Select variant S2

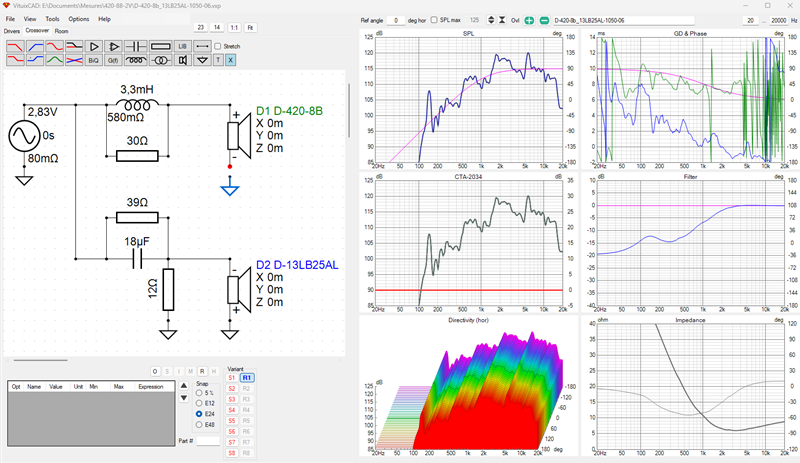point(232,388)
